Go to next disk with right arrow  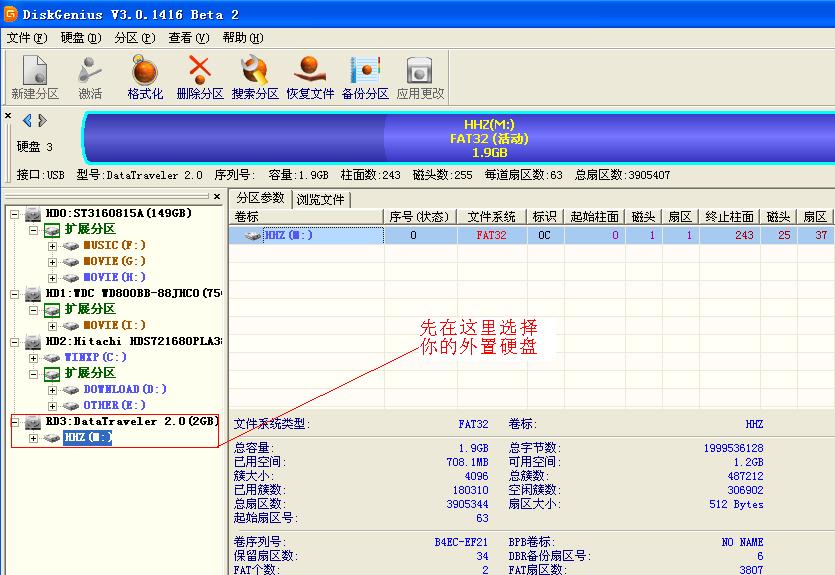pyautogui.click(x=43, y=120)
